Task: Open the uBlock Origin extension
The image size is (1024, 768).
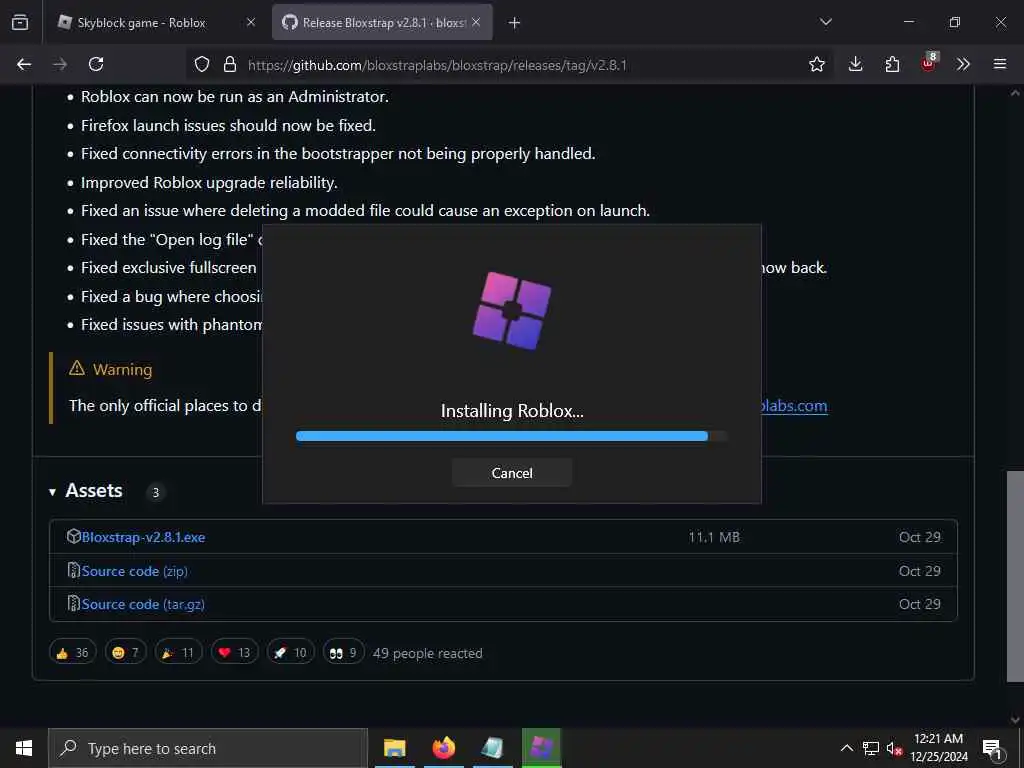Action: coord(929,63)
